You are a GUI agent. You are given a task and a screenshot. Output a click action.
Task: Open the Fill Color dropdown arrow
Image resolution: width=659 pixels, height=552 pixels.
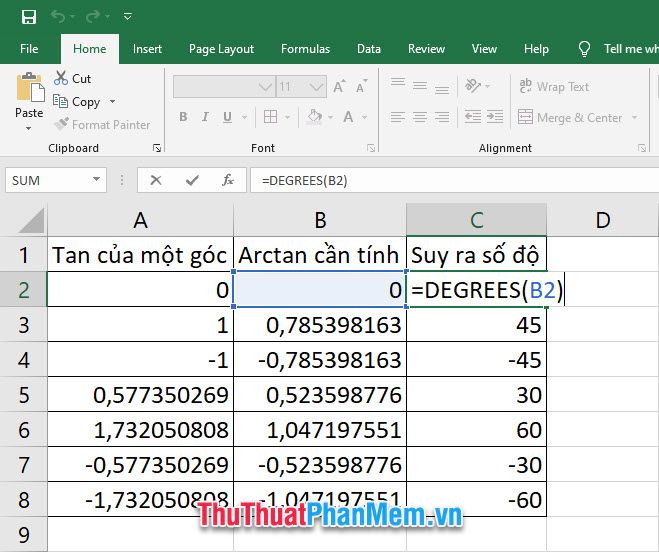pyautogui.click(x=331, y=117)
